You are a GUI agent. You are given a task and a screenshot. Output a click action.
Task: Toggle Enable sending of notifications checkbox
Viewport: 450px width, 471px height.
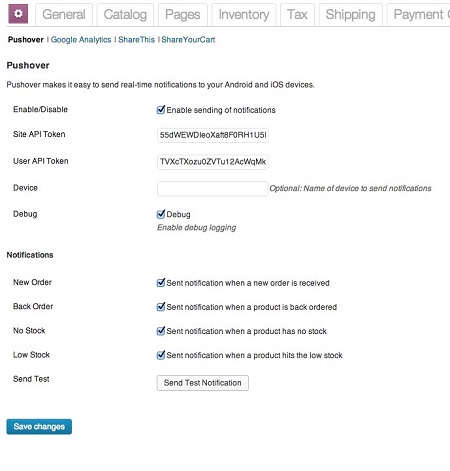pyautogui.click(x=161, y=110)
